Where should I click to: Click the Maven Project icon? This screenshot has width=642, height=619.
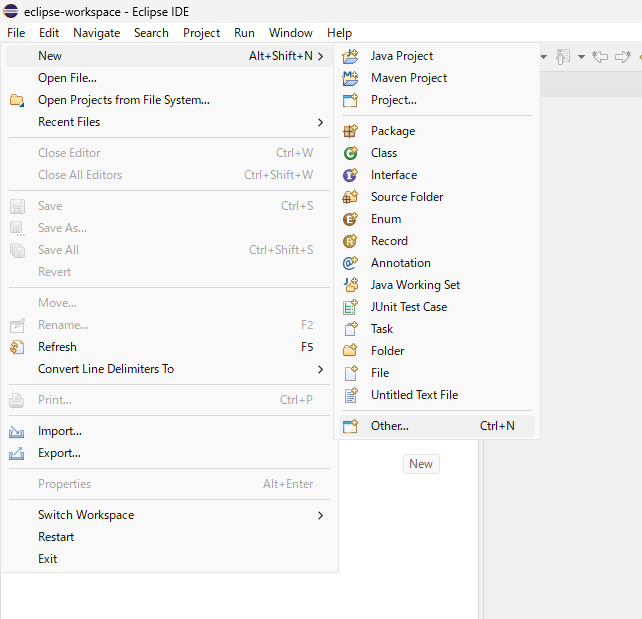[350, 78]
